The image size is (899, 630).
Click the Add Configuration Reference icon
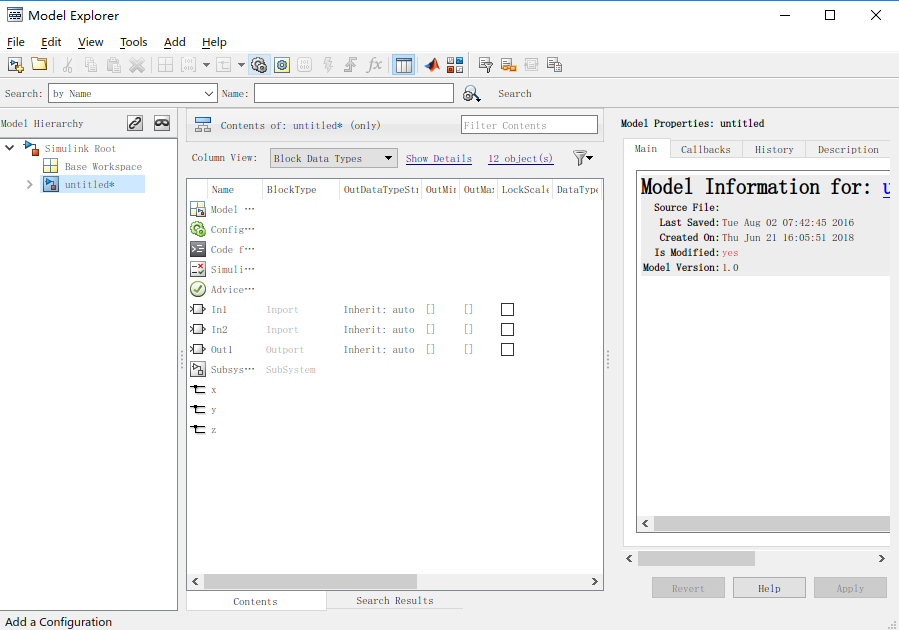282,65
